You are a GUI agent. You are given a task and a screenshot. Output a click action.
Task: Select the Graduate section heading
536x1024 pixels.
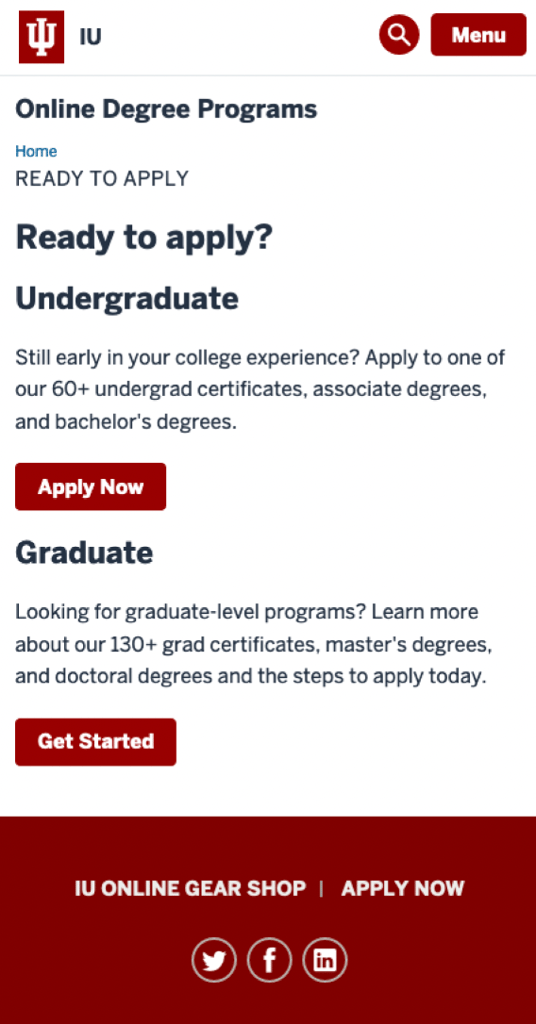pyautogui.click(x=84, y=552)
